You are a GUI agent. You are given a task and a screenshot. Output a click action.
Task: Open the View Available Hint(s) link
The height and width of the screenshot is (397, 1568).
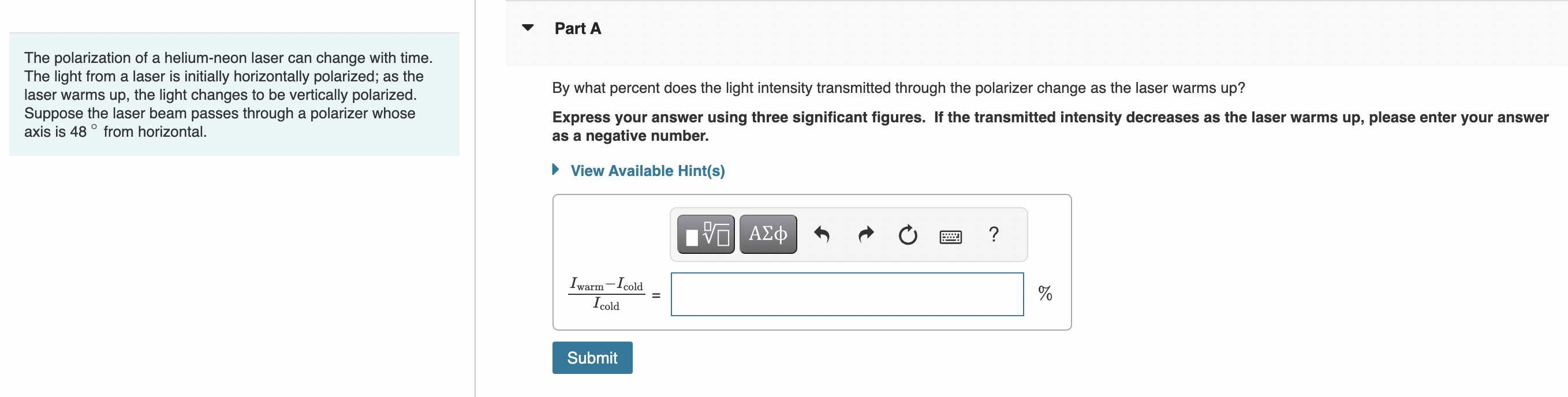coord(647,171)
